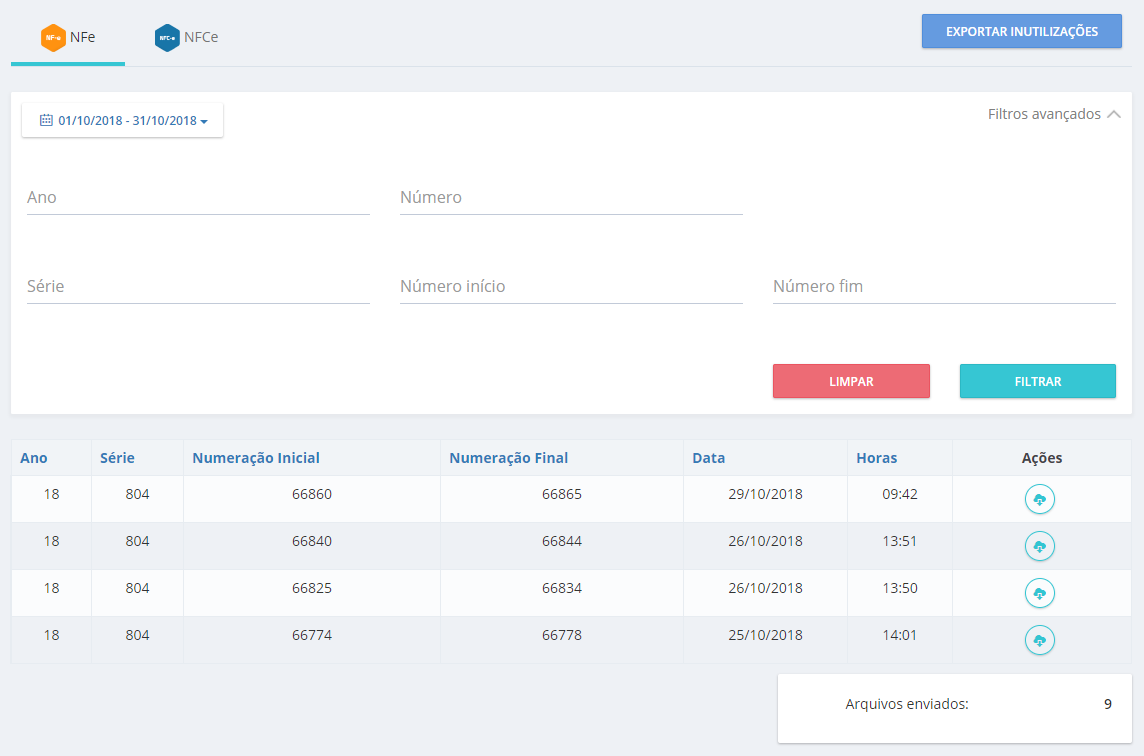
Task: Download file for range 66774-66778
Action: [1040, 640]
